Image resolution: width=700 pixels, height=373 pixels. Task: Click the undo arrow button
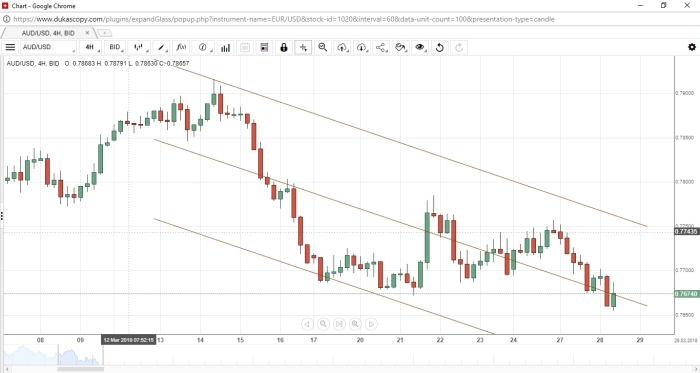pyautogui.click(x=440, y=47)
